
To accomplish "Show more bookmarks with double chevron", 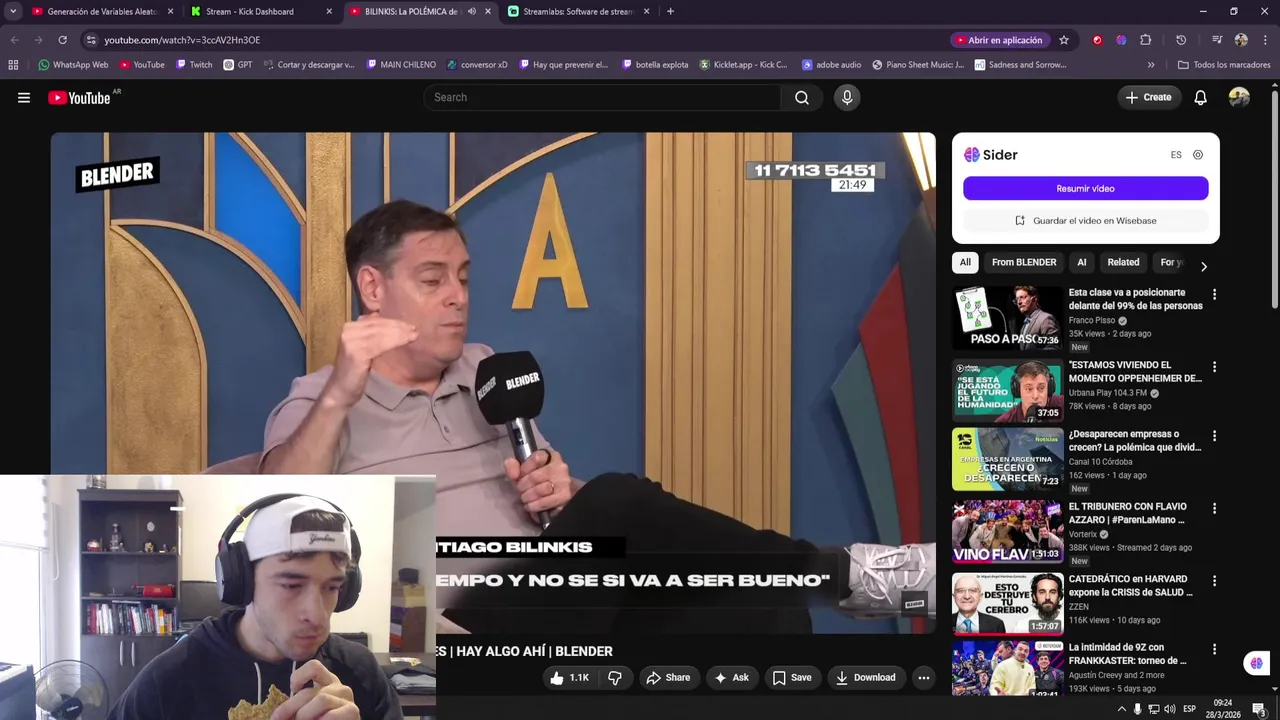I will tap(1151, 65).
